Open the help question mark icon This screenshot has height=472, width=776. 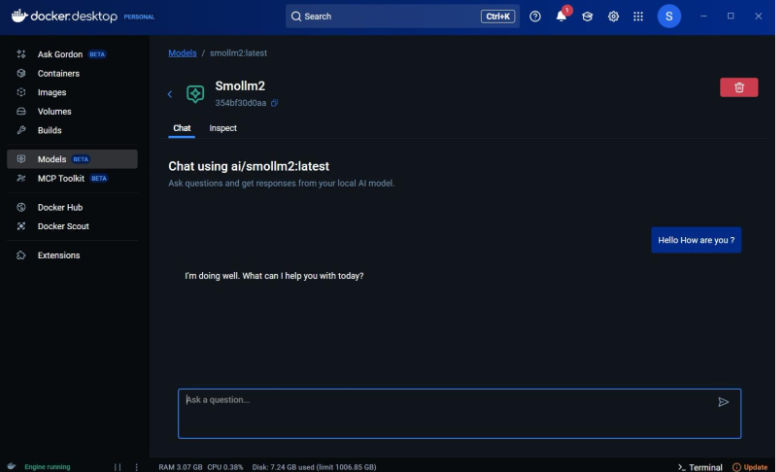[x=535, y=16]
